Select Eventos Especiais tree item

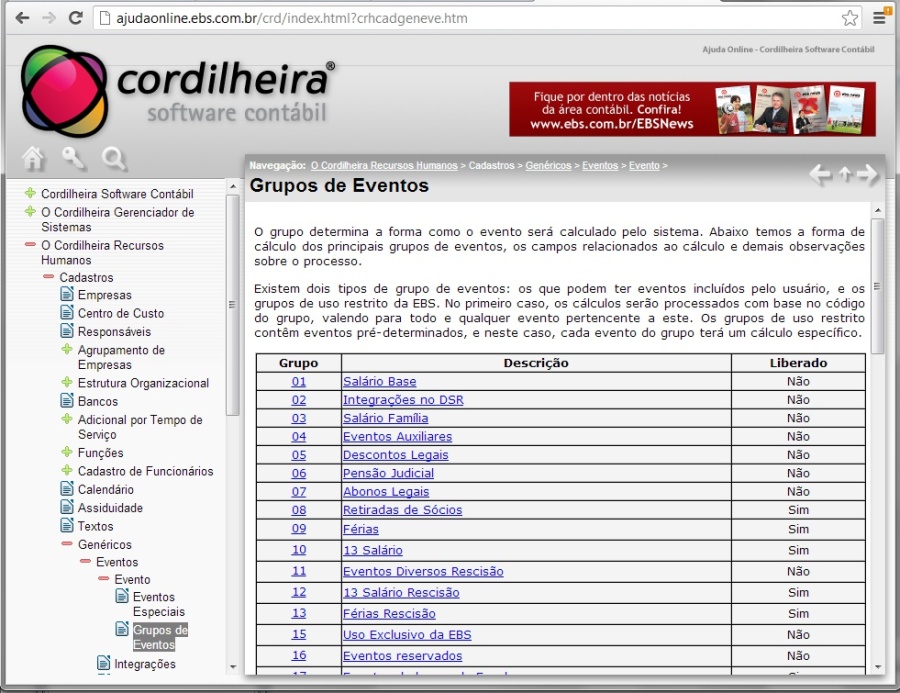[159, 604]
